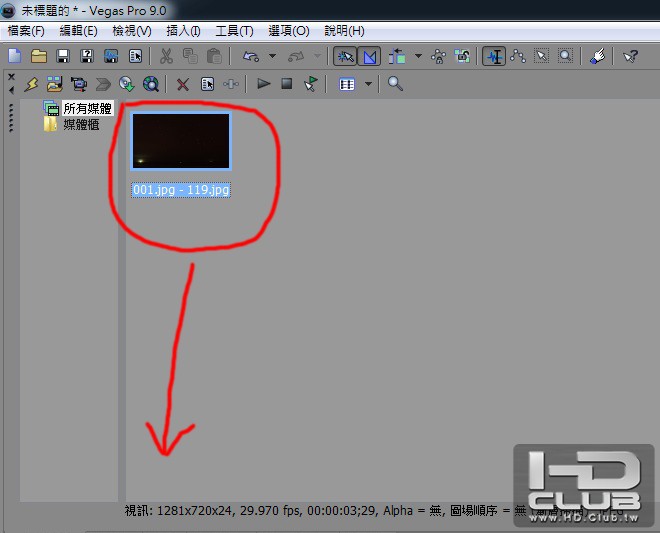Open the 檔案(F) menu
This screenshot has height=533, width=660.
[26, 31]
